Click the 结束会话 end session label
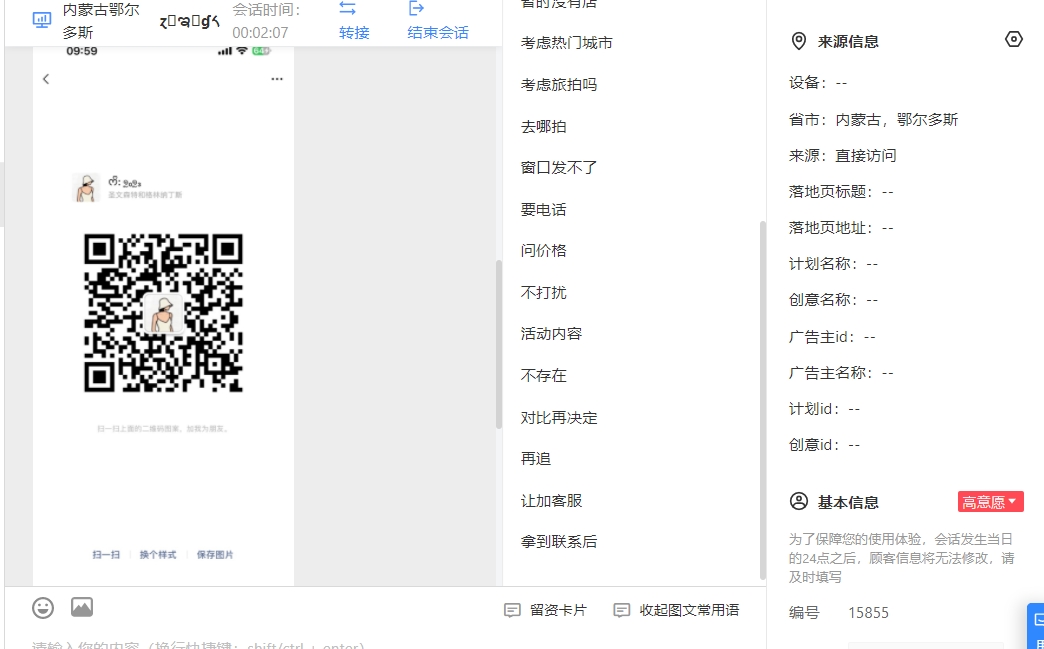Viewport: 1044px width, 649px height. point(438,33)
